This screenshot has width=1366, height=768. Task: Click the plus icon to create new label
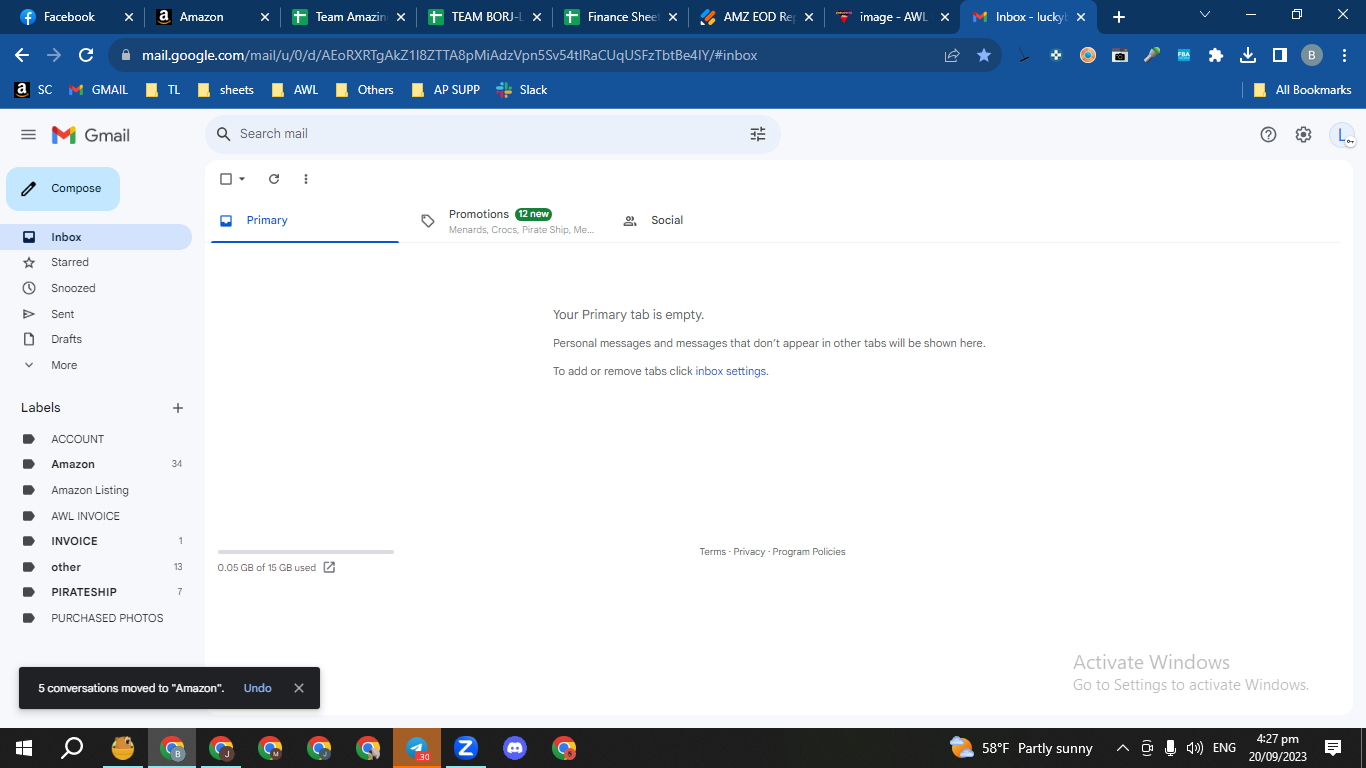tap(178, 408)
